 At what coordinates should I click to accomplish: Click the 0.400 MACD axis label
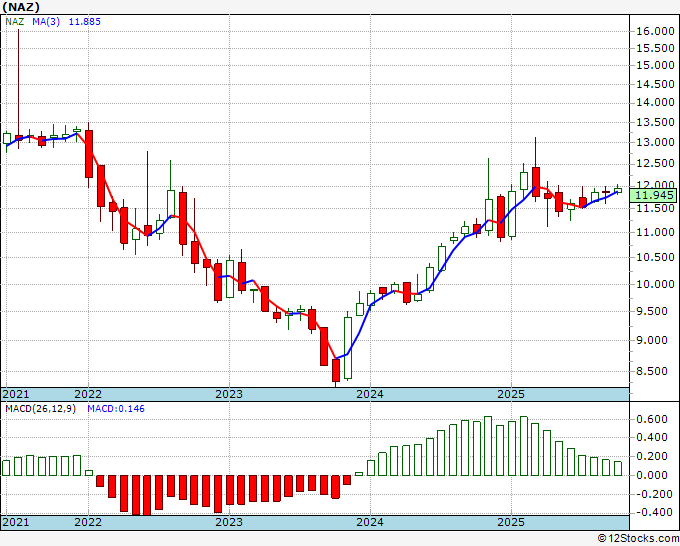[651, 437]
